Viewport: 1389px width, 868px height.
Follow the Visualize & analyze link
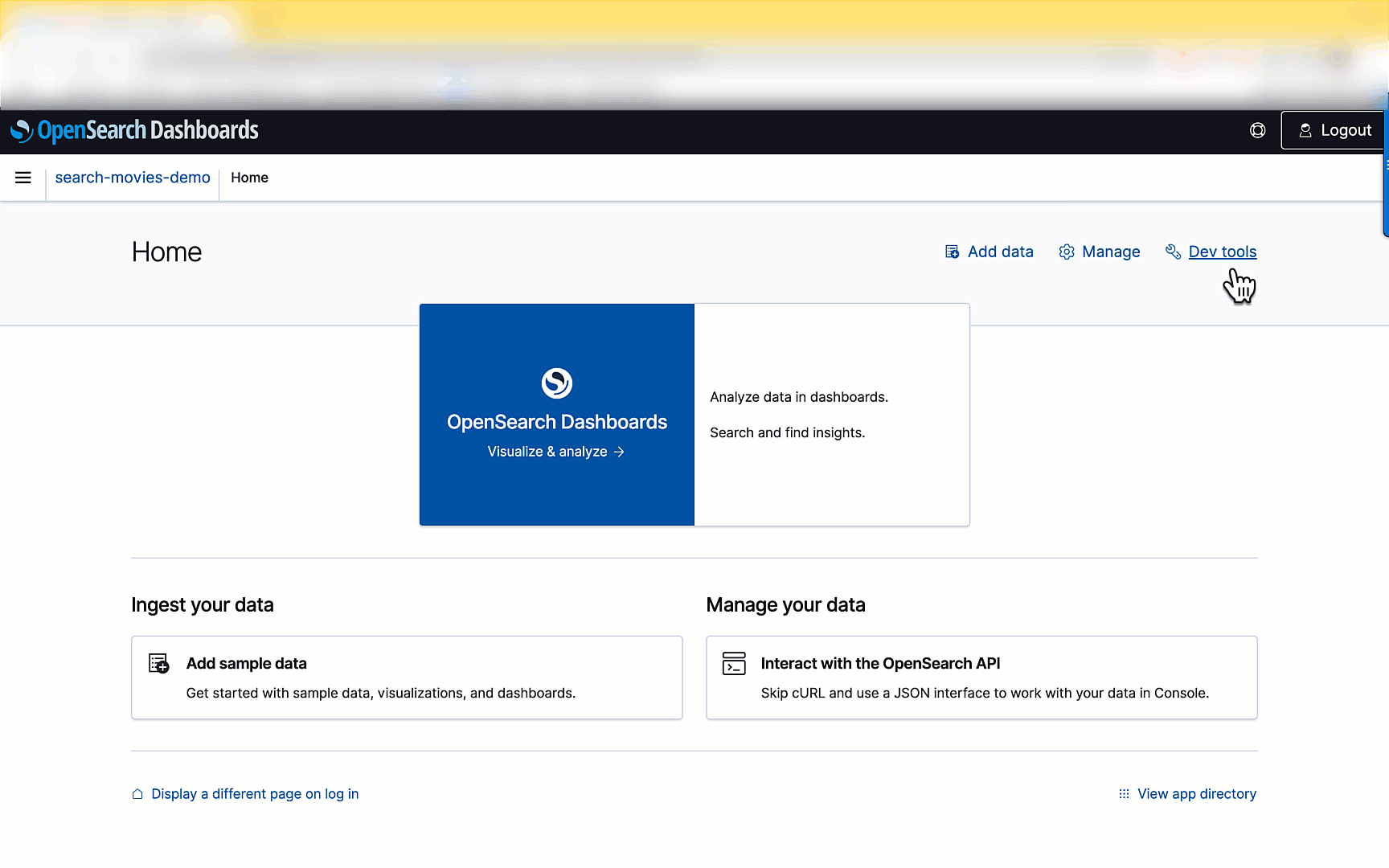[x=556, y=452]
